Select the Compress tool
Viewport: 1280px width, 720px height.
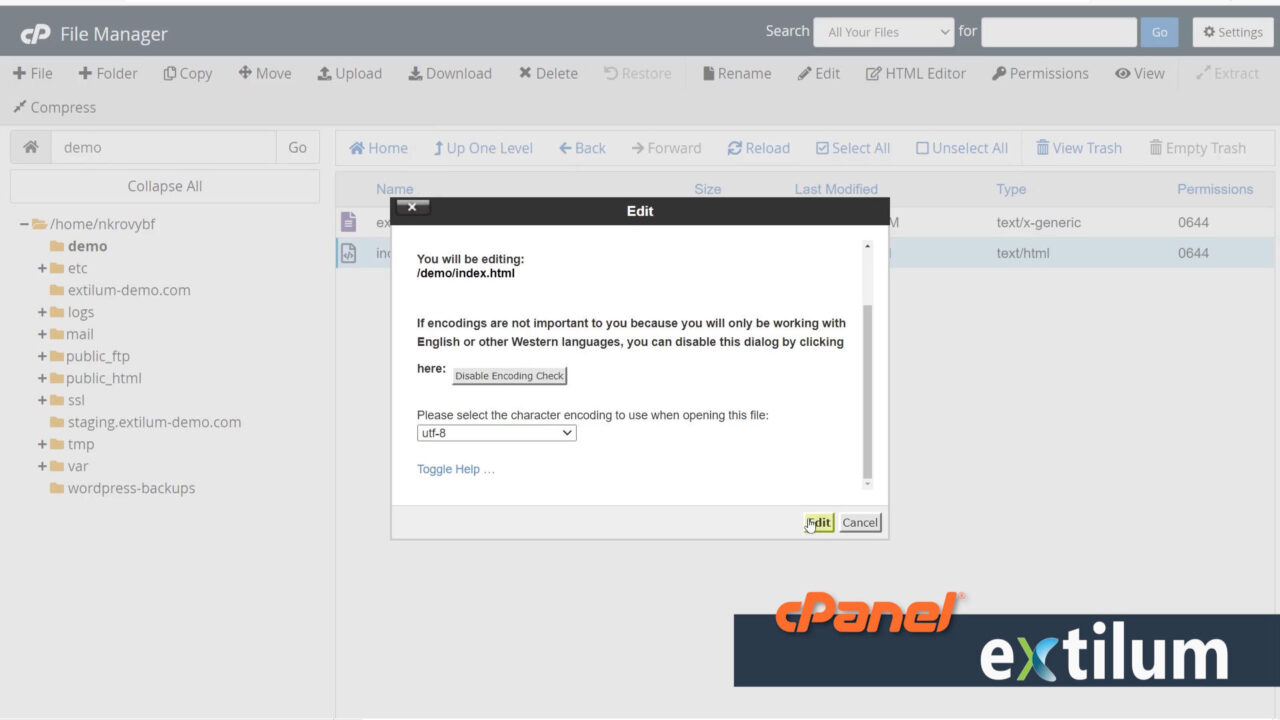pyautogui.click(x=54, y=107)
